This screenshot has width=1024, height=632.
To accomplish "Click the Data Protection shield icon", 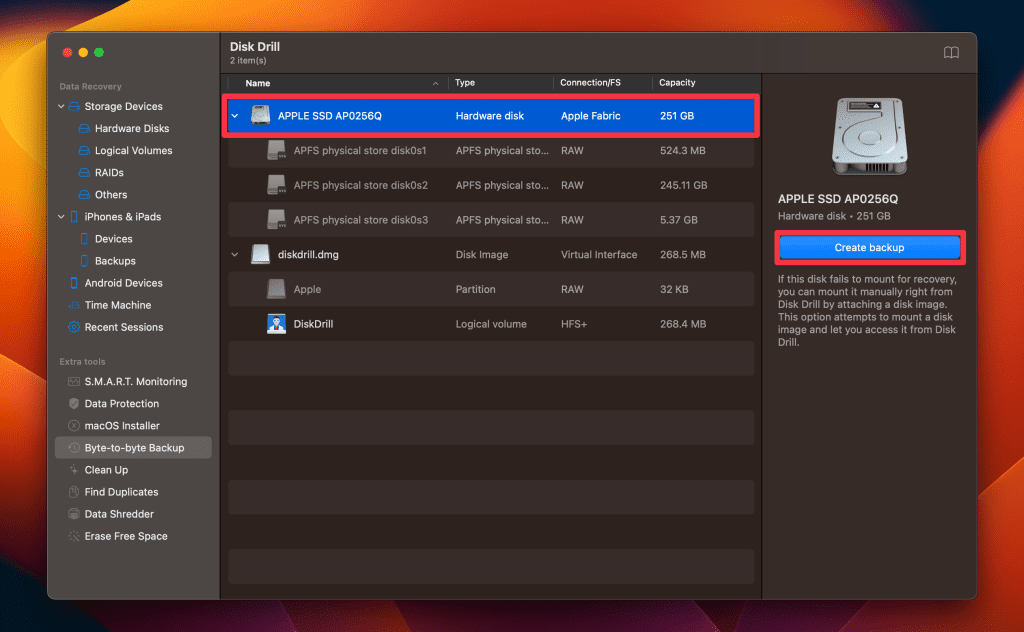I will (x=74, y=403).
